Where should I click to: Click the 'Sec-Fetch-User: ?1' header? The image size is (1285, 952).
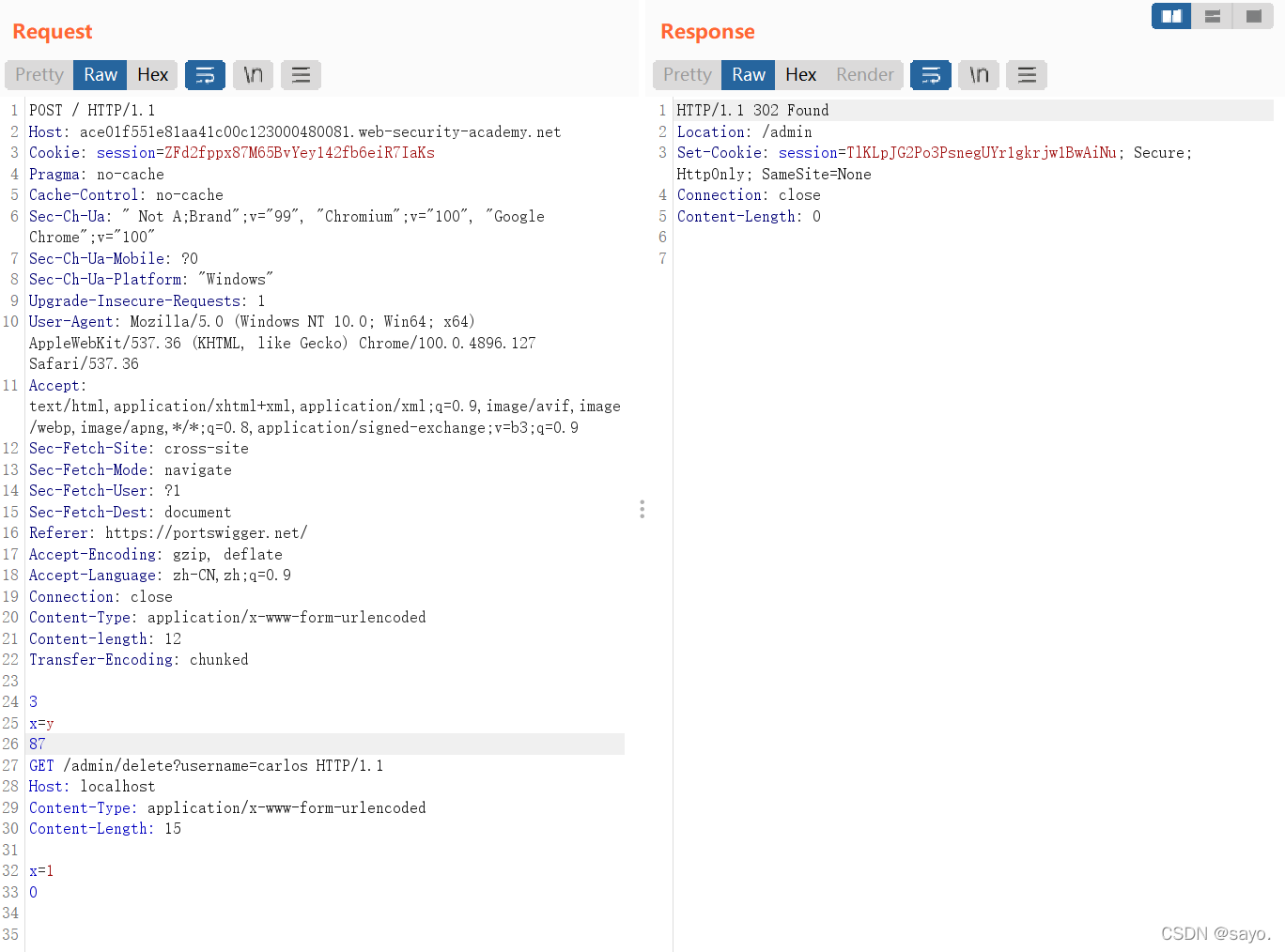tap(105, 491)
